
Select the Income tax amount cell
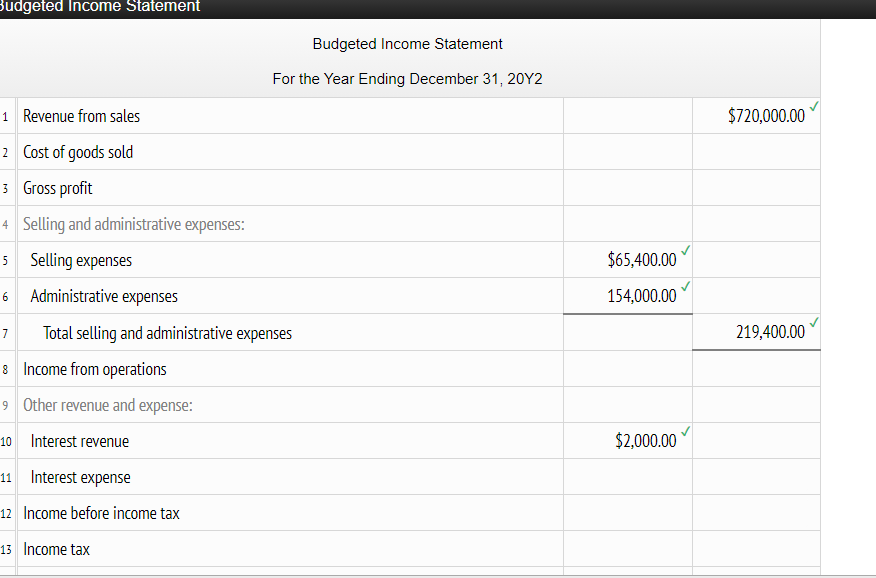click(x=627, y=549)
